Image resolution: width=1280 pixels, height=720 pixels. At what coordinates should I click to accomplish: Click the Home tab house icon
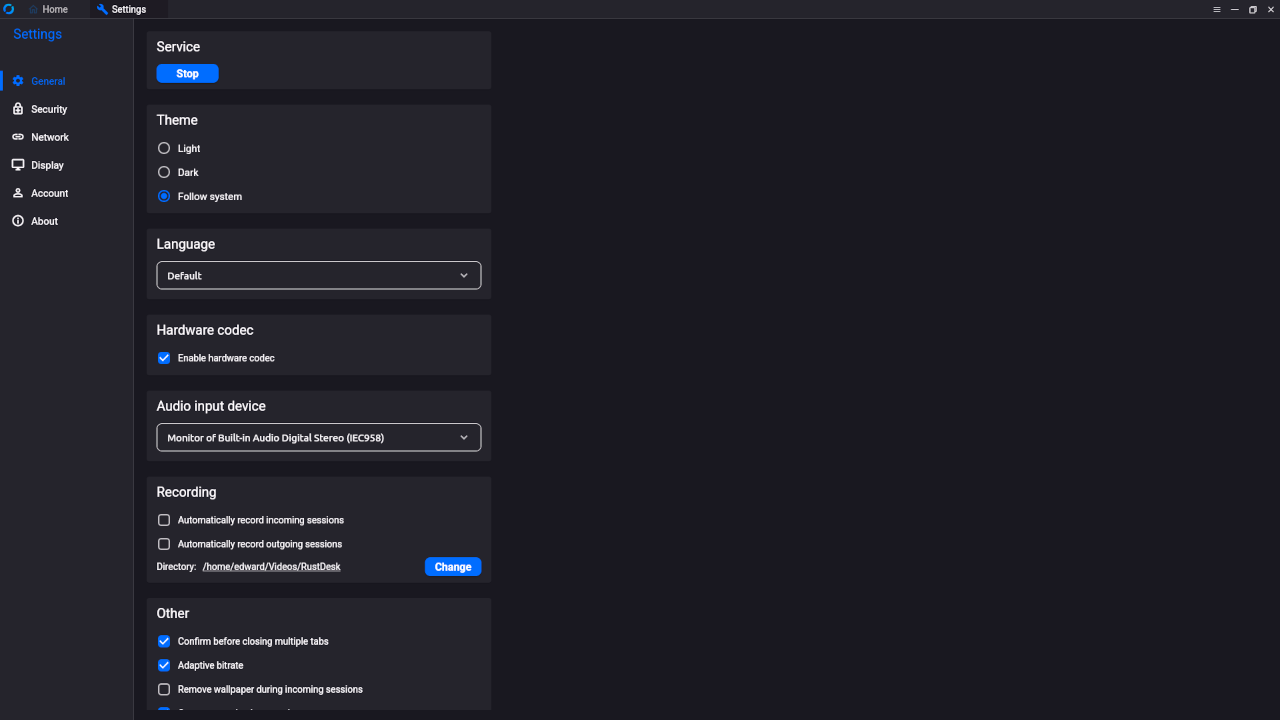[33, 9]
